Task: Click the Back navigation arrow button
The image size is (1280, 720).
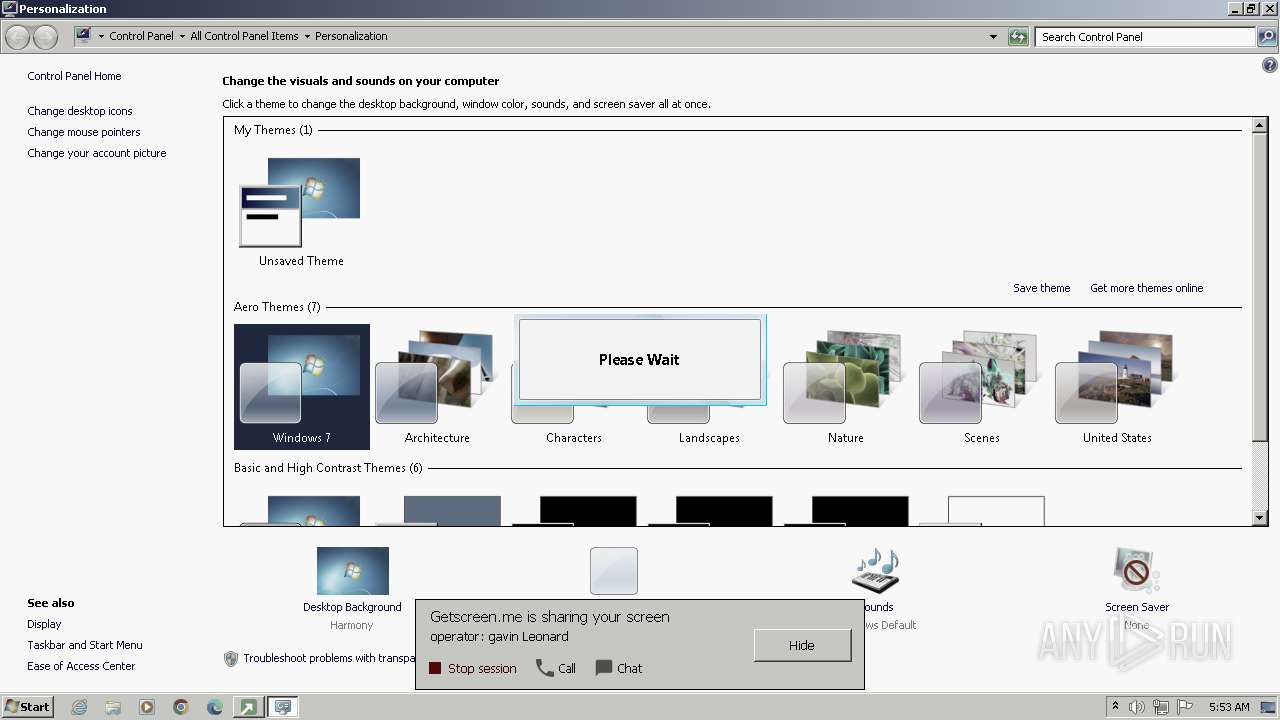Action: 17,37
